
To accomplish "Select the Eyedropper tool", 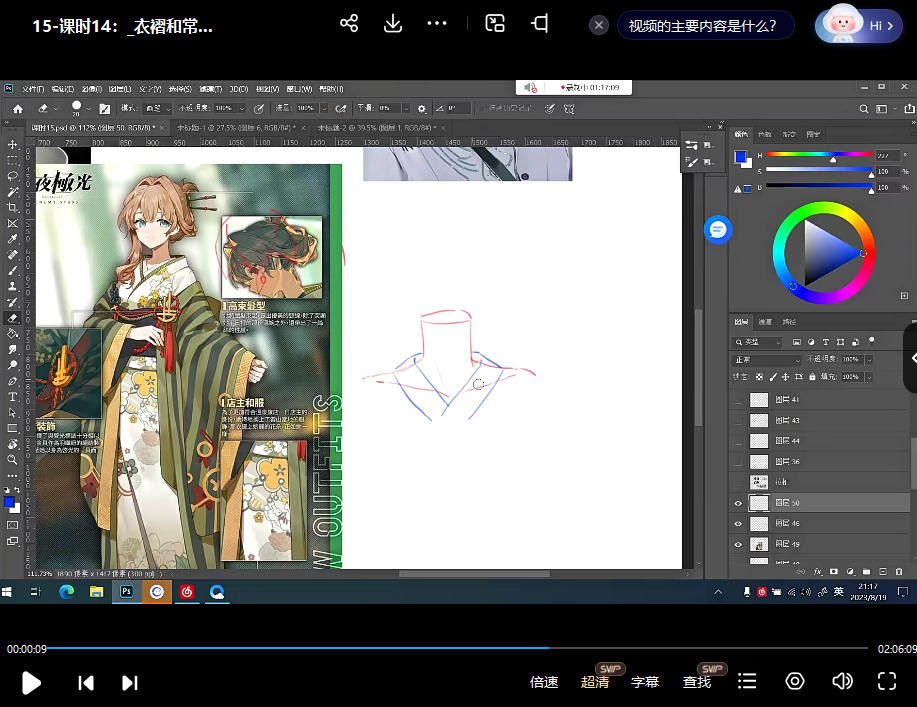I will pos(12,239).
